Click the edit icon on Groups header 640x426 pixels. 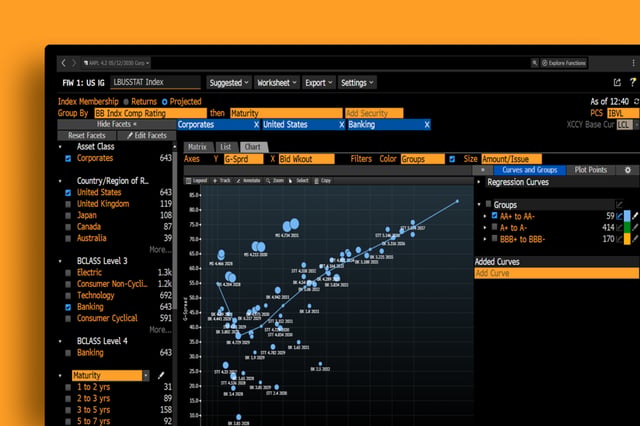(619, 204)
